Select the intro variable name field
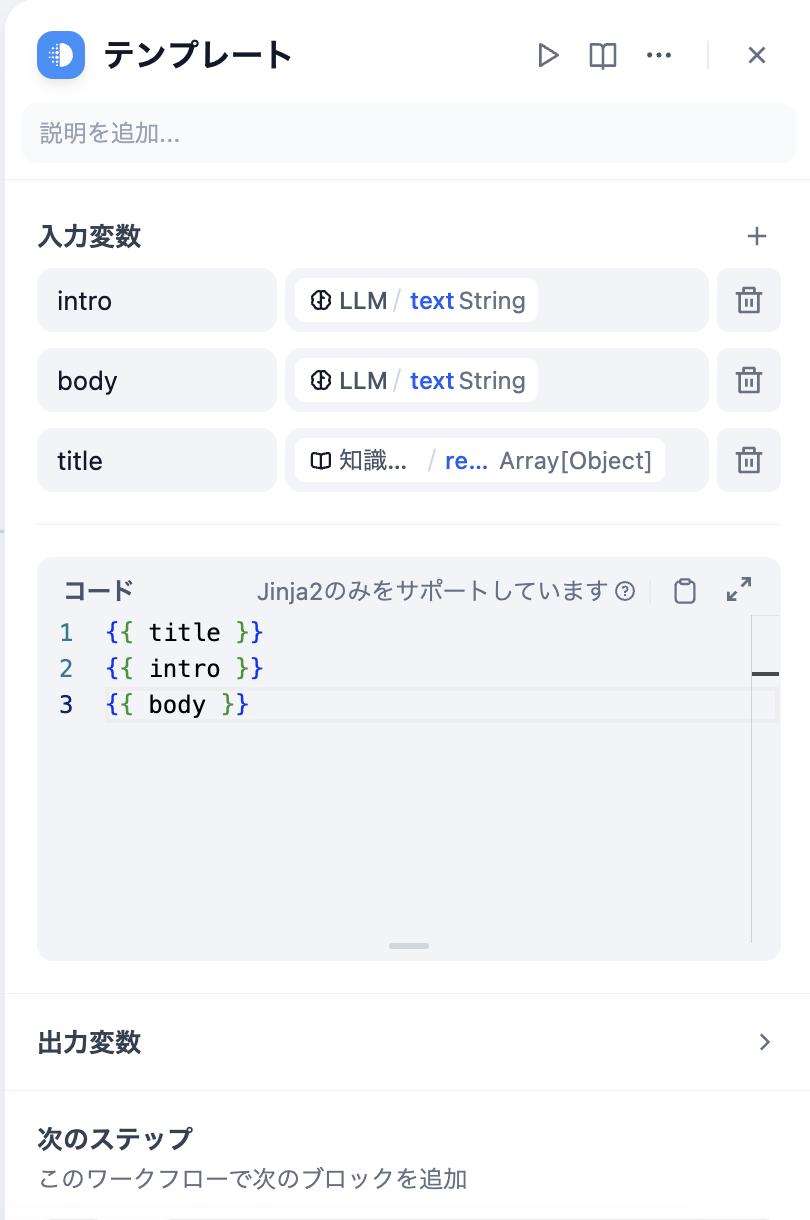This screenshot has width=810, height=1220. pyautogui.click(x=156, y=300)
